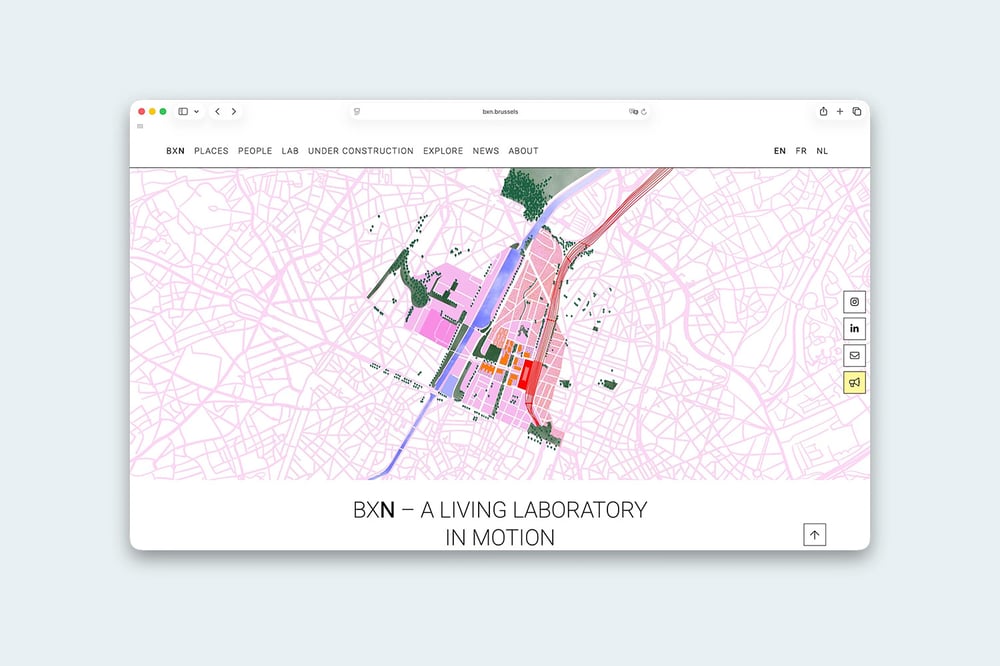Click the email envelope icon
The width and height of the screenshot is (1000, 666).
point(855,355)
